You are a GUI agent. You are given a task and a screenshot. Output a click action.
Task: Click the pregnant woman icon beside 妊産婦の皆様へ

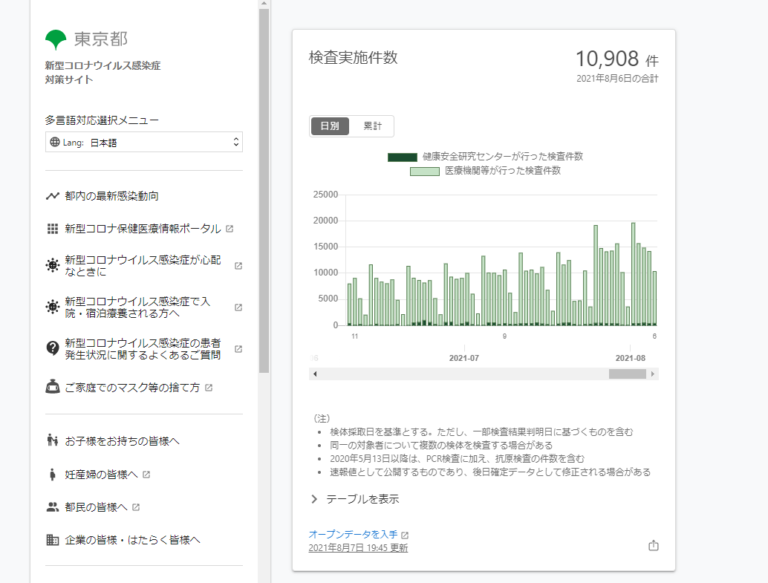click(52, 474)
